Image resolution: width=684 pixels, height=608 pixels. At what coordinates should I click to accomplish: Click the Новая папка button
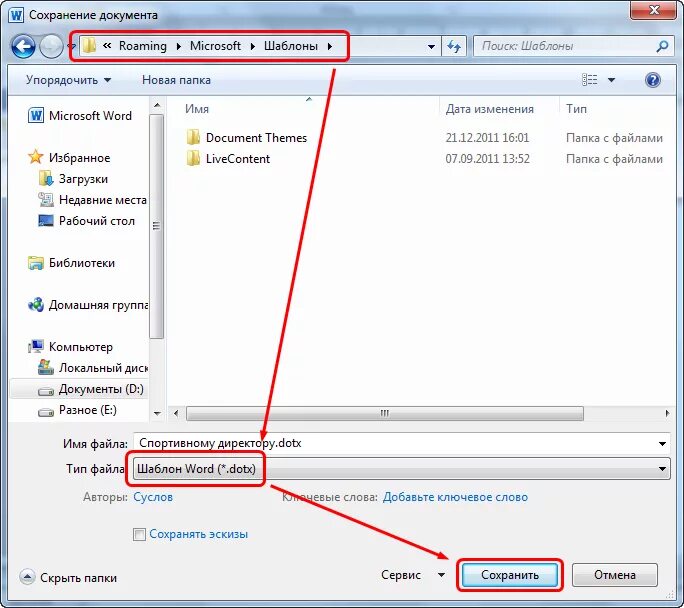[x=176, y=80]
